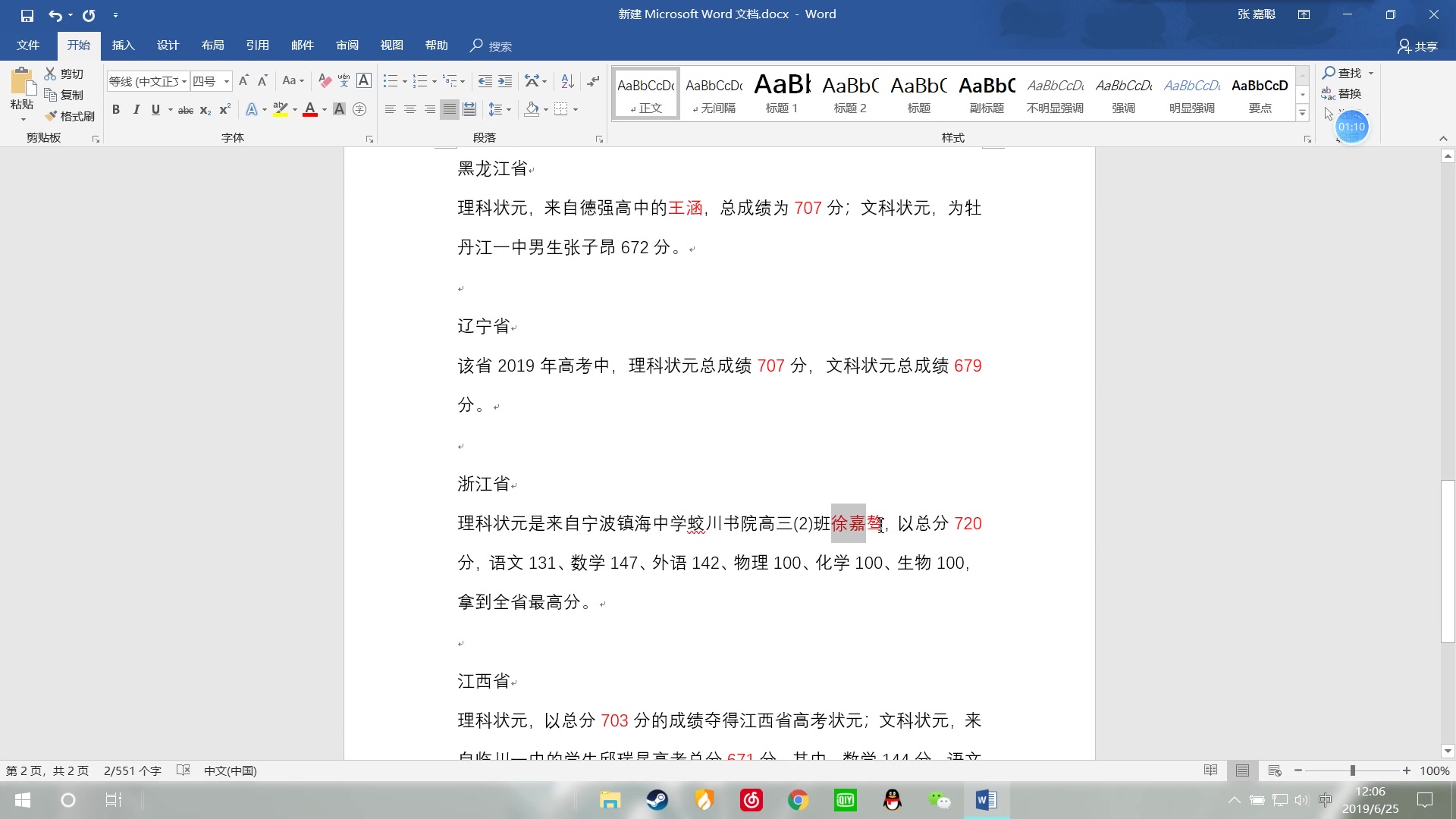Apply 副标题 style
The height and width of the screenshot is (819, 1456).
coord(987,94)
